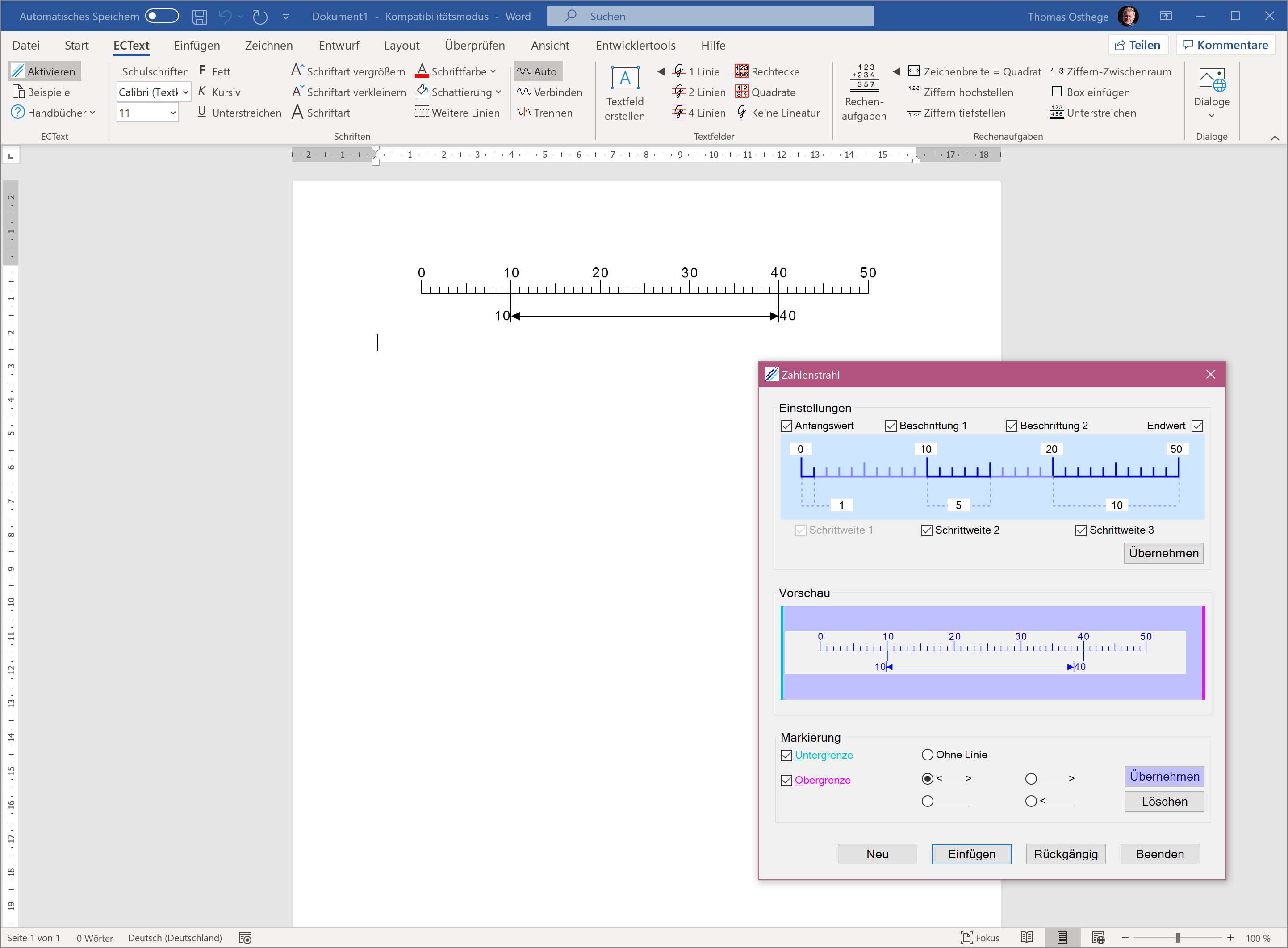Open the Schattierung dropdown arrow
Image resolution: width=1288 pixels, height=948 pixels.
[498, 92]
